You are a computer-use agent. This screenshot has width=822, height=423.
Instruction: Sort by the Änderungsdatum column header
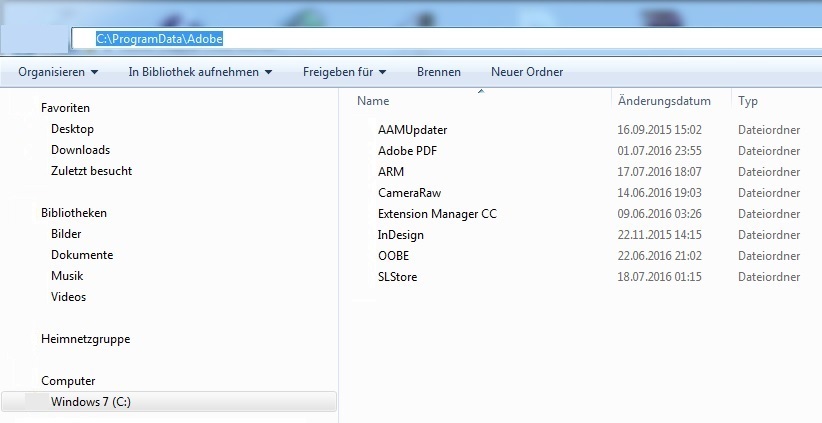pyautogui.click(x=664, y=101)
